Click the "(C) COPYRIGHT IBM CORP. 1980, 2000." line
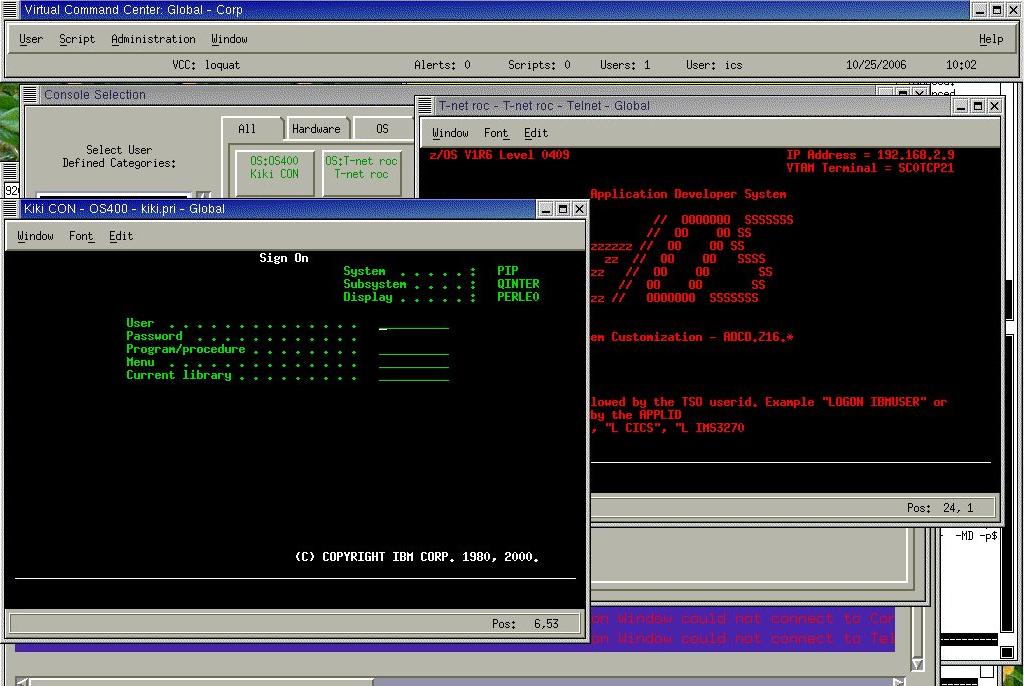The width and height of the screenshot is (1024, 686). point(417,557)
